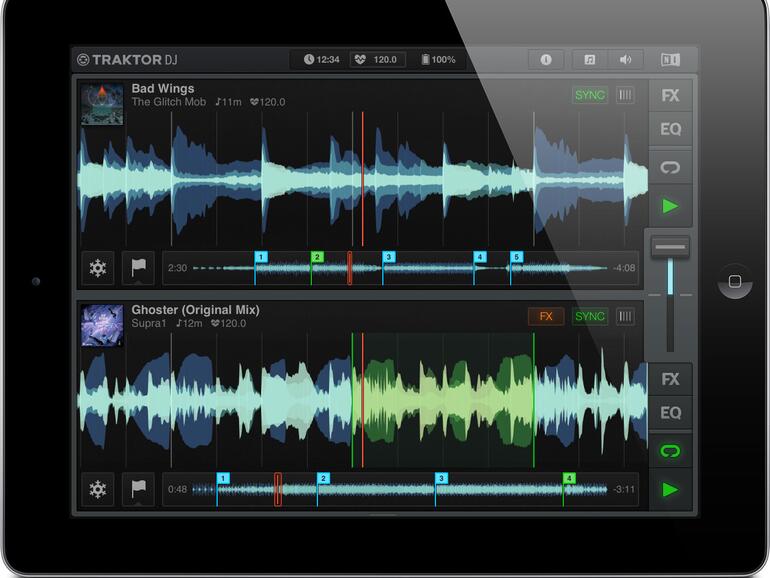The width and height of the screenshot is (770, 578).
Task: Tap elapsed time 0:48 on bottom deck
Action: point(177,490)
